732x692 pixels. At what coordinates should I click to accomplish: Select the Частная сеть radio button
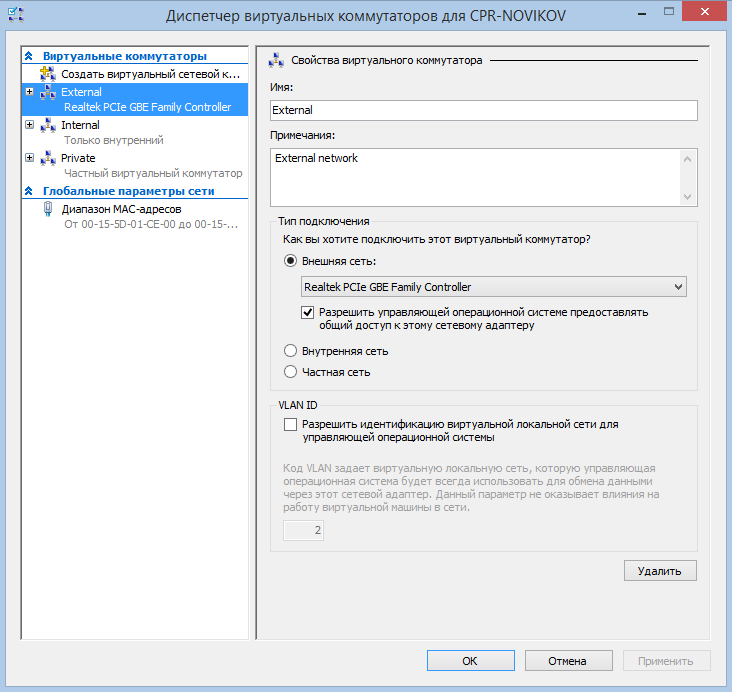pyautogui.click(x=291, y=372)
